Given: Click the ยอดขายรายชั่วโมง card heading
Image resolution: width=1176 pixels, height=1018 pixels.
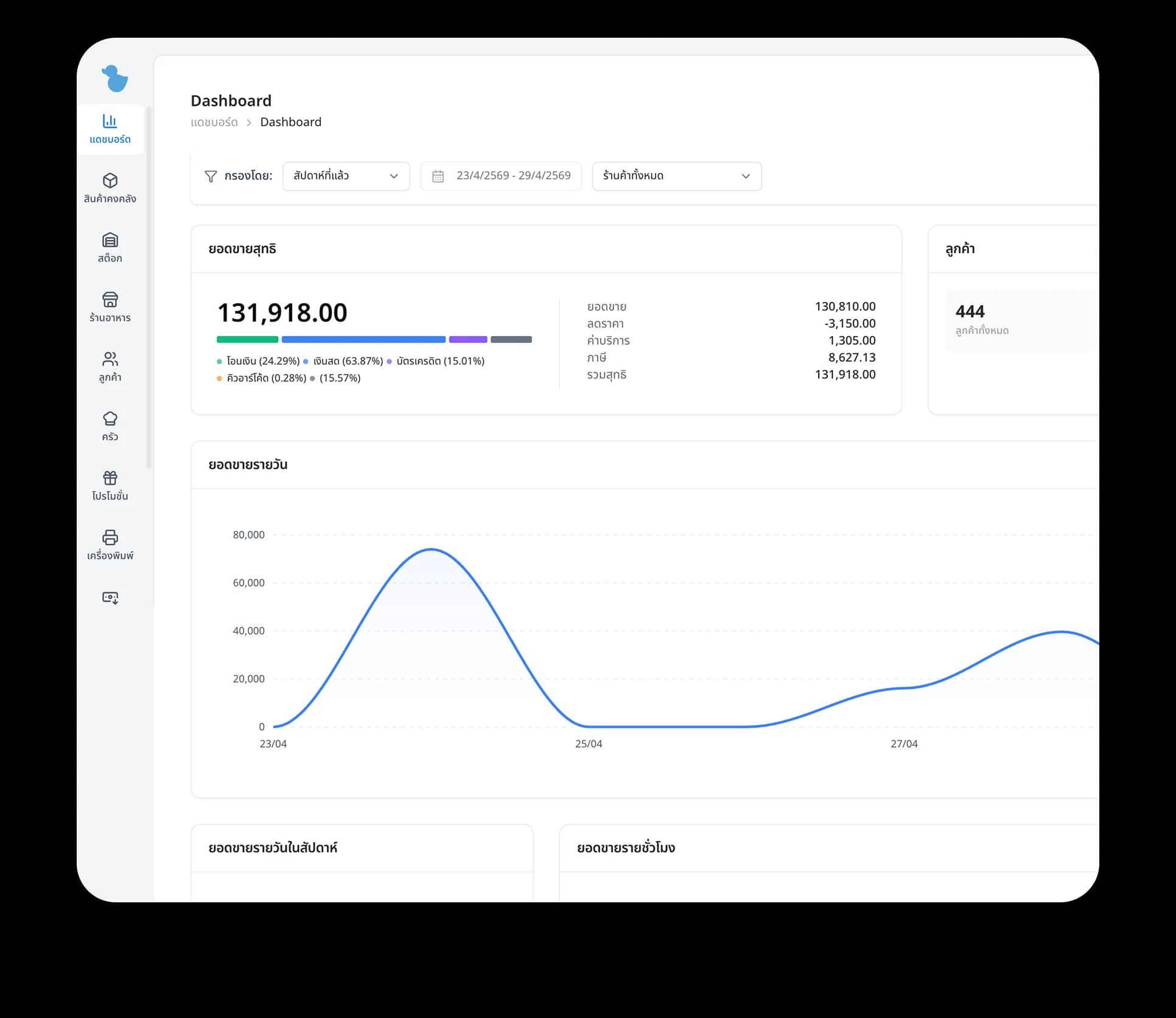Looking at the screenshot, I should (x=626, y=848).
